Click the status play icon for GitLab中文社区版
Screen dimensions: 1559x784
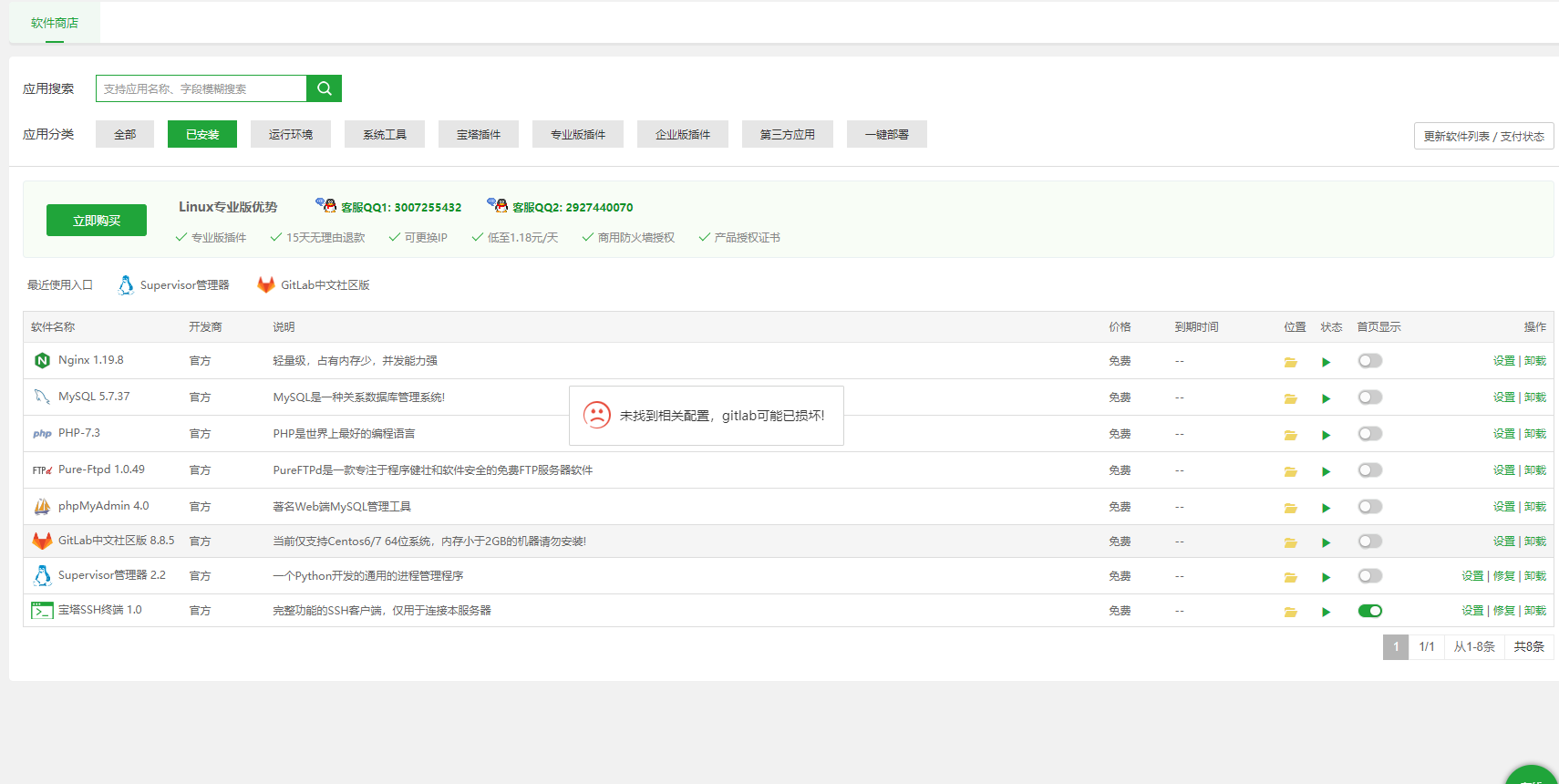tap(1326, 542)
